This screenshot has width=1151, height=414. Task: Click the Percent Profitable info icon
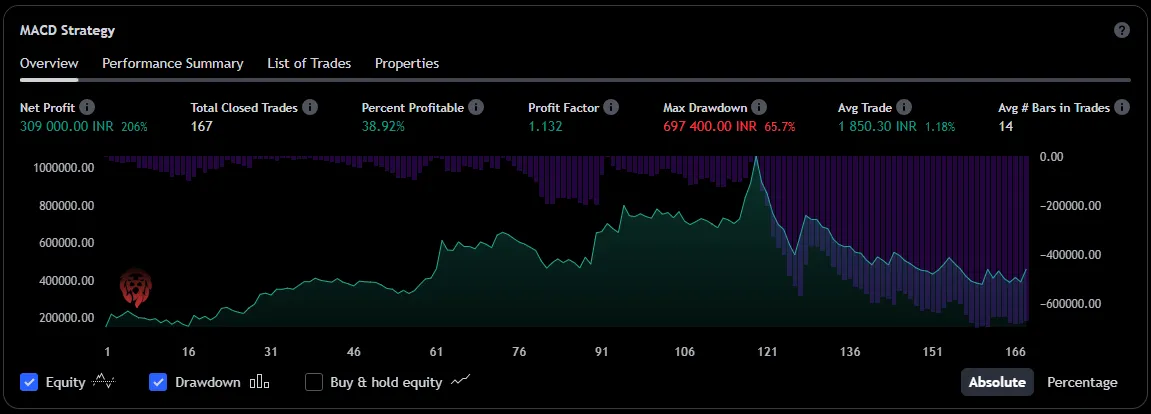476,107
